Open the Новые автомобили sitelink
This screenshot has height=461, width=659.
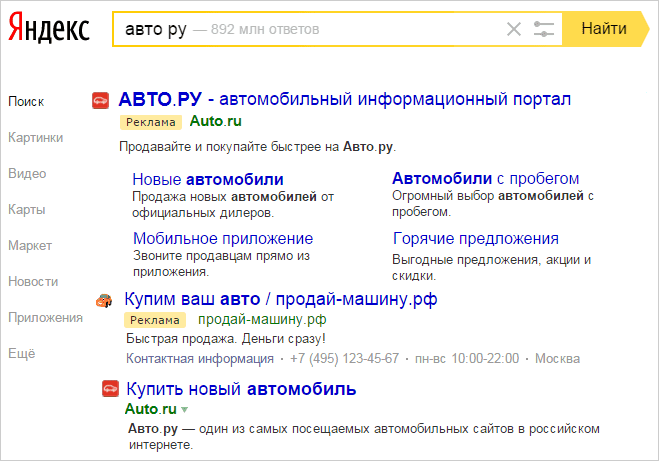[x=208, y=179]
